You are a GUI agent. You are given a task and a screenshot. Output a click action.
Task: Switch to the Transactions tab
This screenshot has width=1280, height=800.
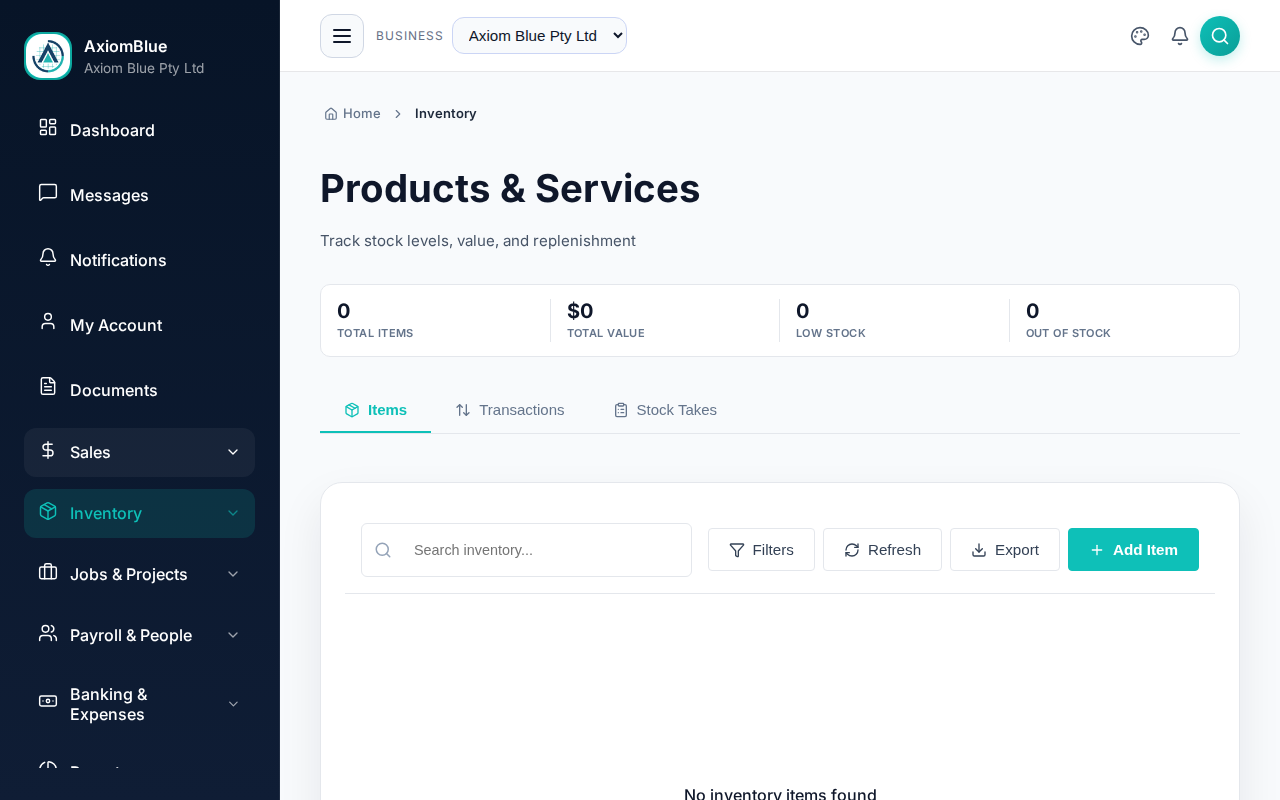point(510,410)
